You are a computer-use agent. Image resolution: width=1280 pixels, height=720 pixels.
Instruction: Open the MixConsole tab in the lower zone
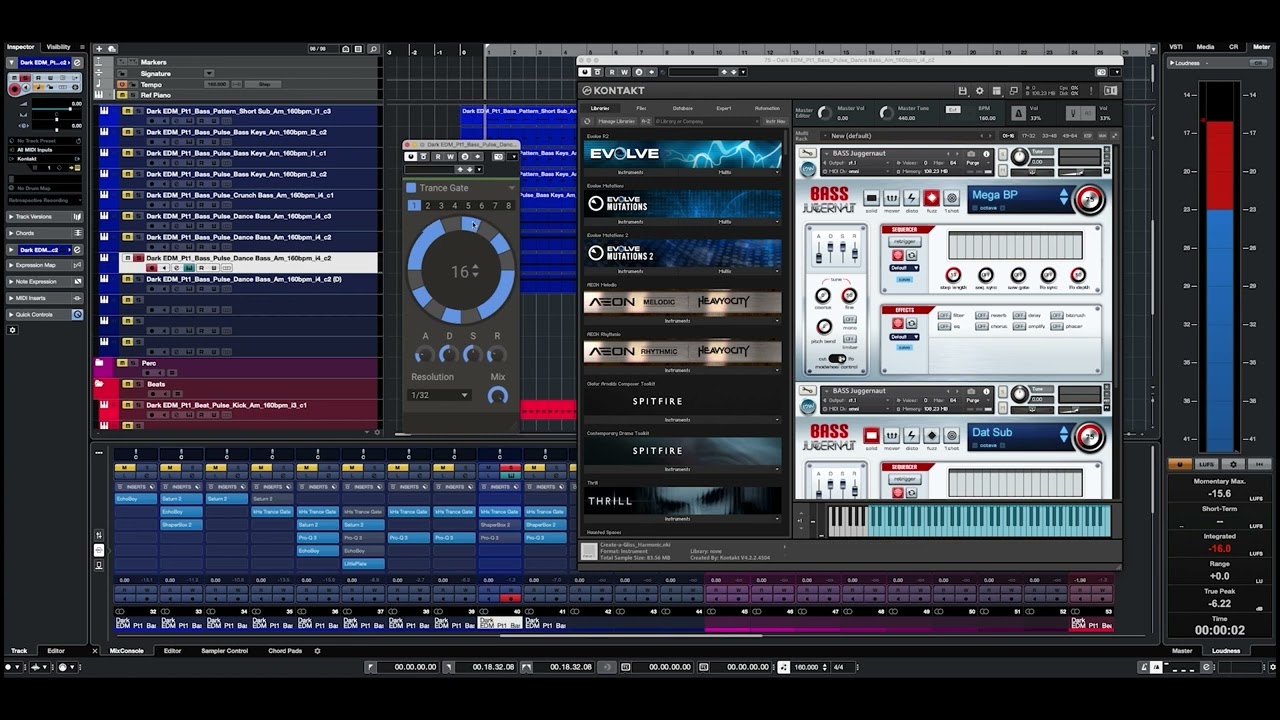tap(126, 651)
